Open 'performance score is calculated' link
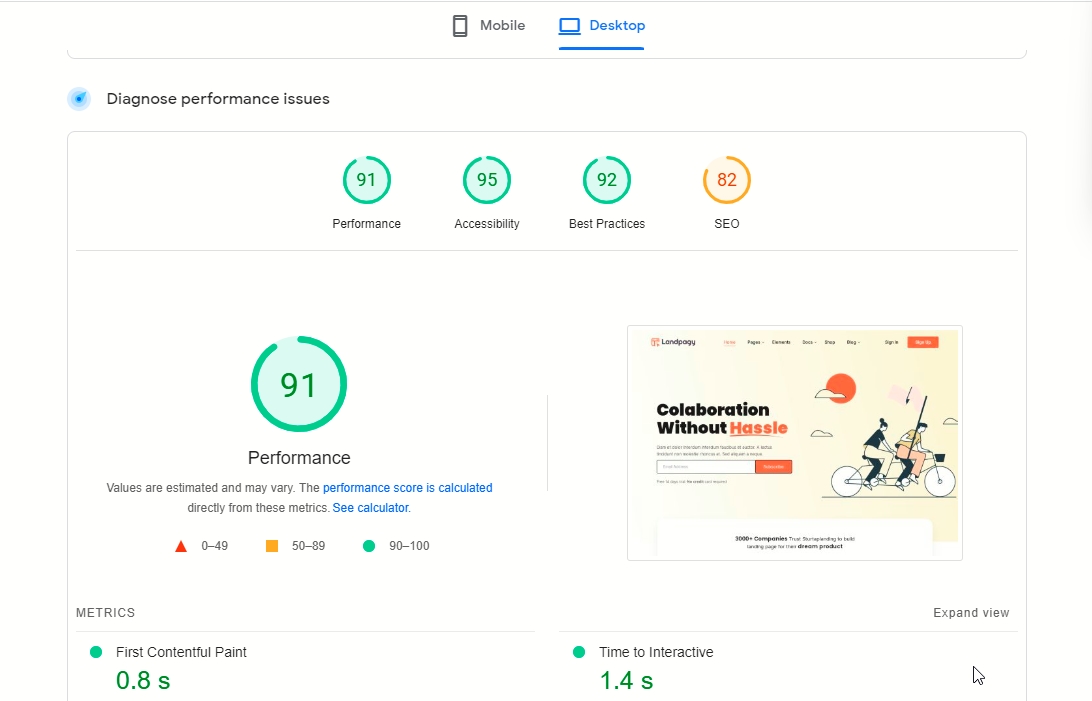The image size is (1092, 701). click(x=407, y=488)
